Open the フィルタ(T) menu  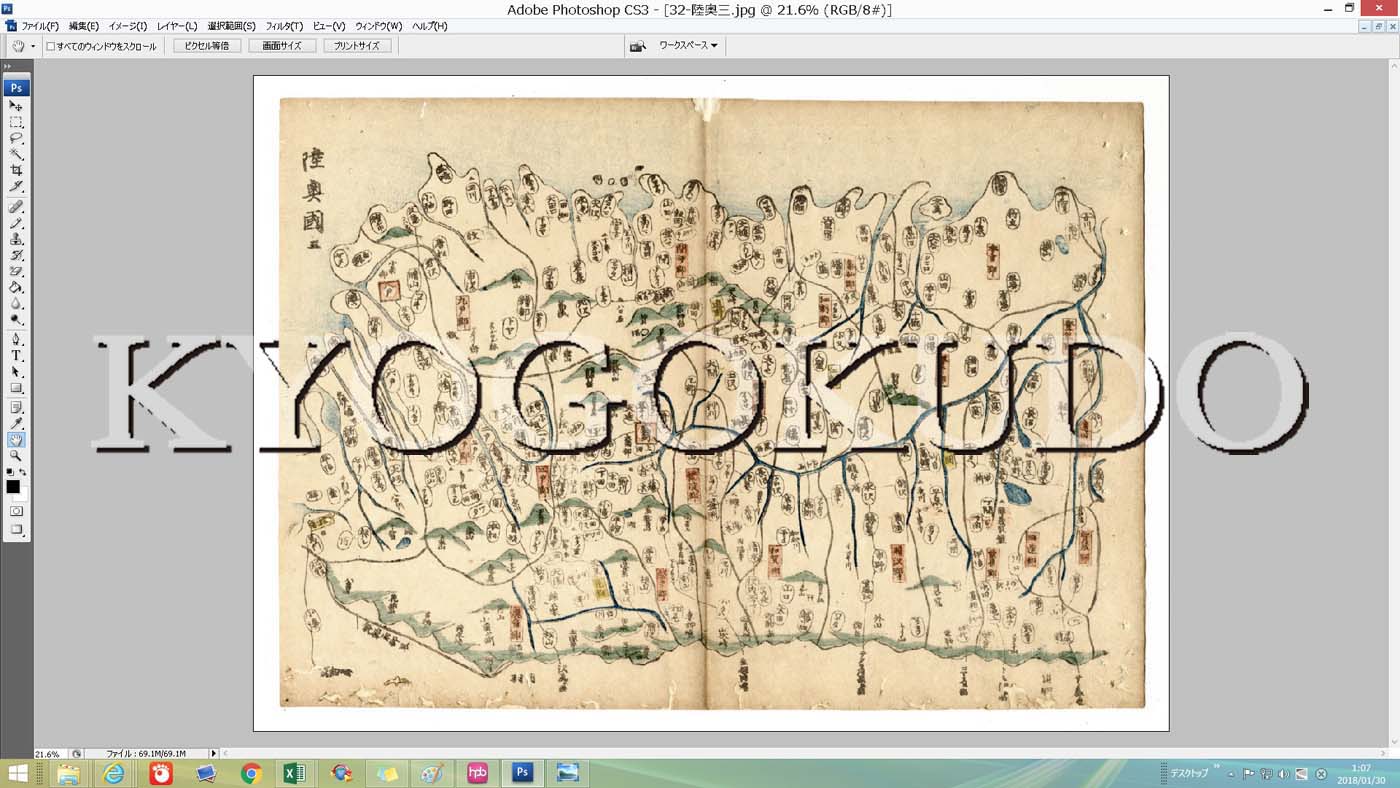click(x=285, y=26)
